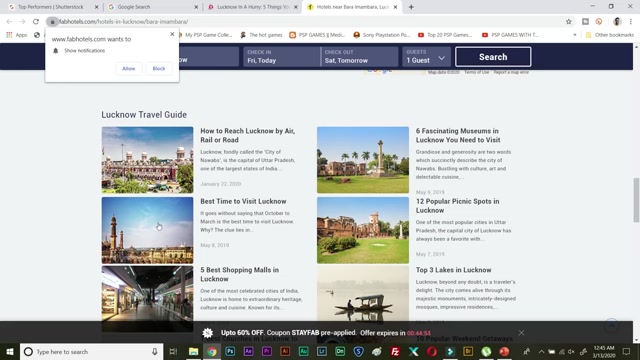Viewport: 640px width, 360px height.
Task: Allow notifications from fabhotels.com
Action: (x=129, y=69)
